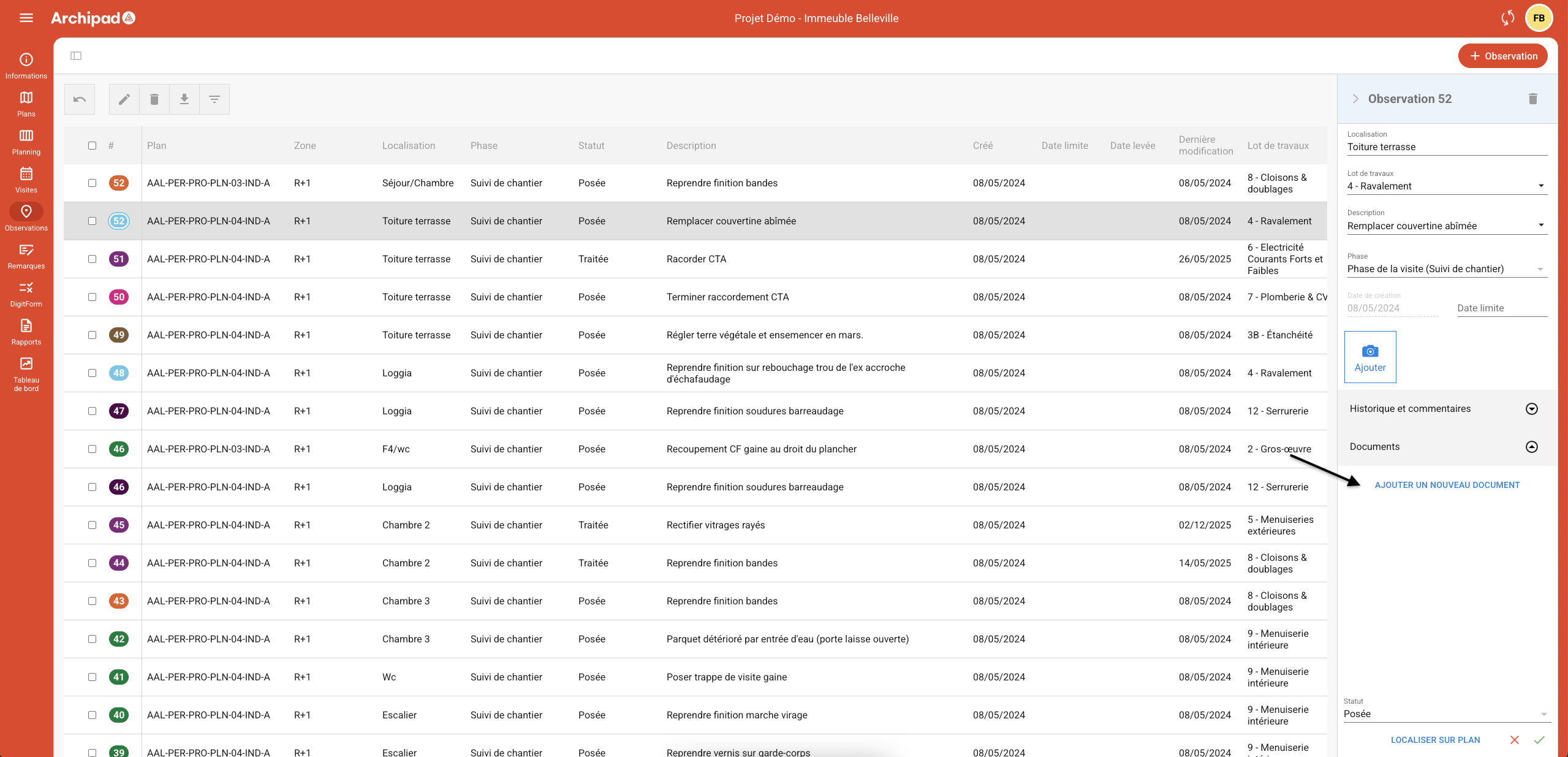Image resolution: width=1568 pixels, height=757 pixels.
Task: Click the download icon in toolbar
Action: pyautogui.click(x=184, y=99)
